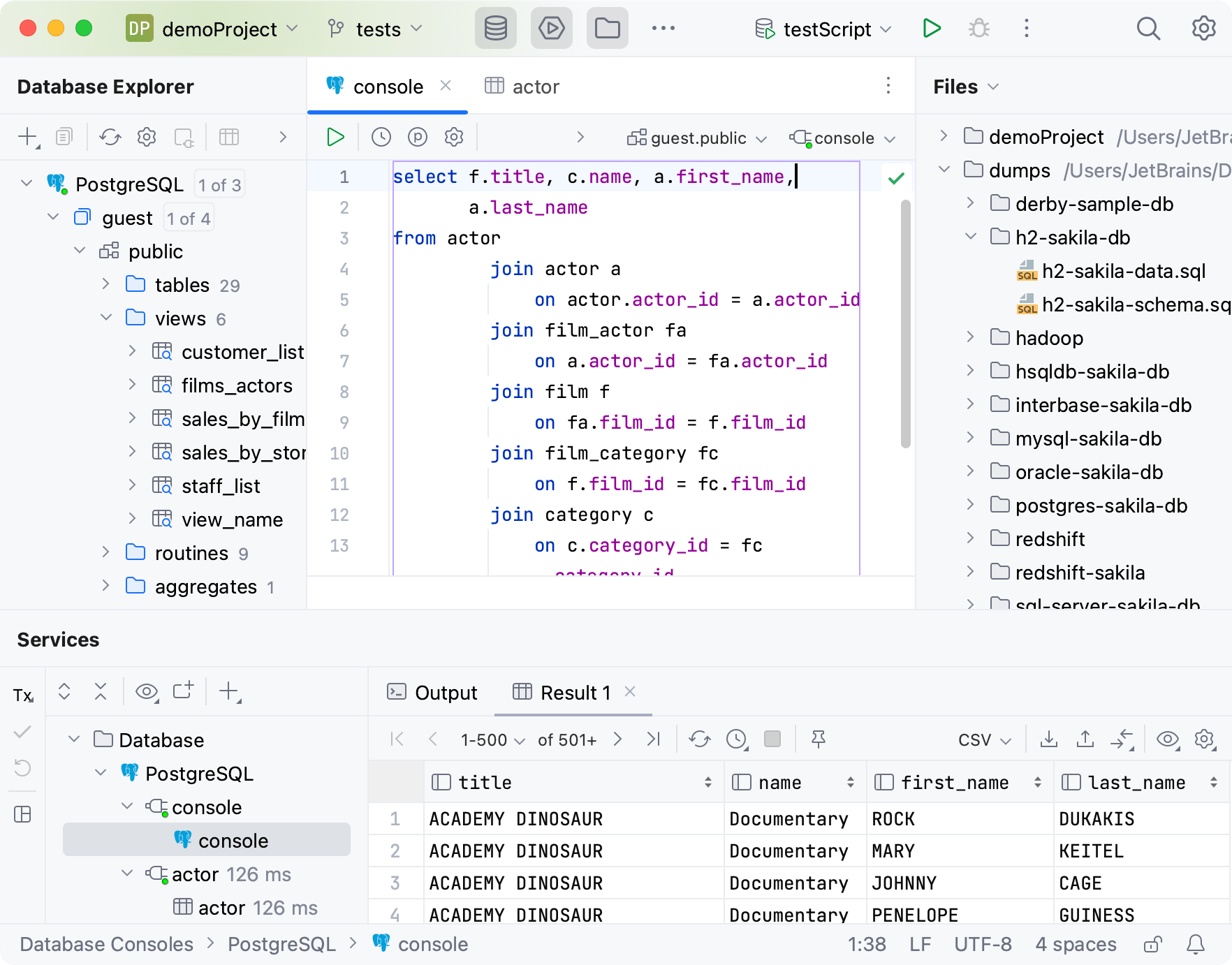Add new data source with plus icon
1232x965 pixels.
[28, 137]
